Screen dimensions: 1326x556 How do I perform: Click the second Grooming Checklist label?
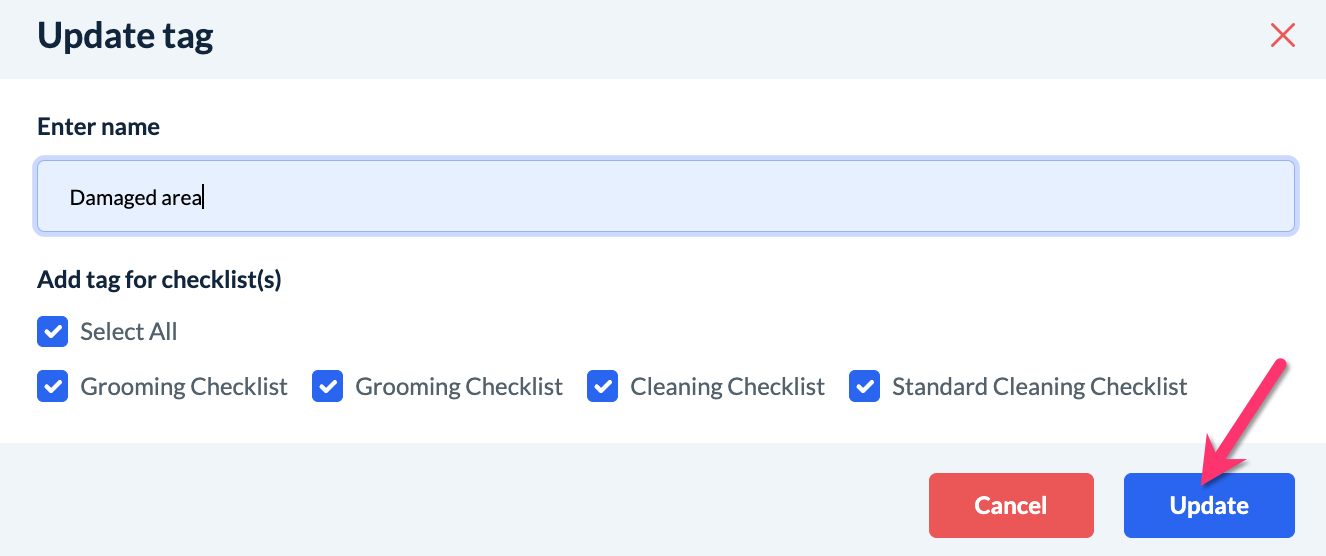click(459, 386)
